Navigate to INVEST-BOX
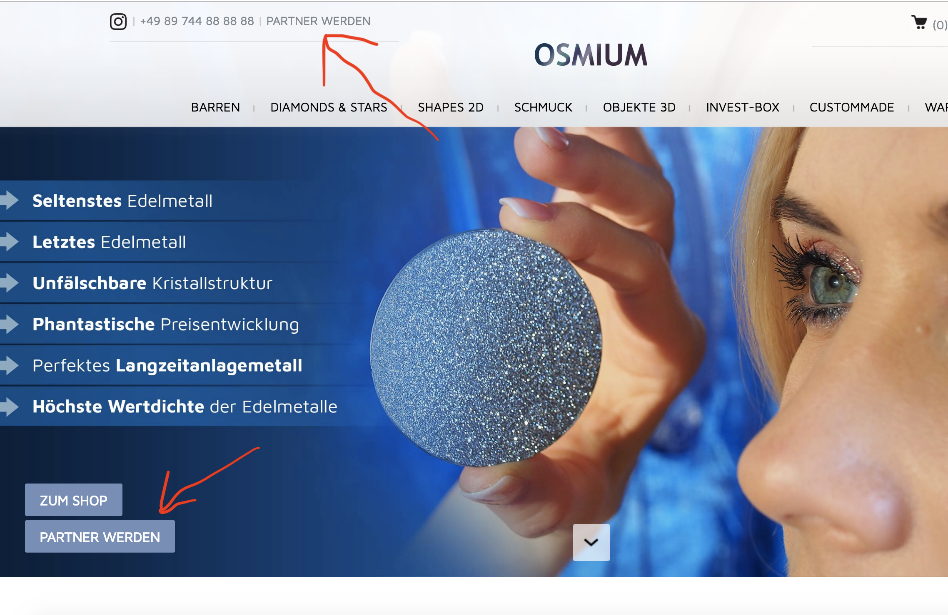The width and height of the screenshot is (948, 615). click(x=742, y=108)
